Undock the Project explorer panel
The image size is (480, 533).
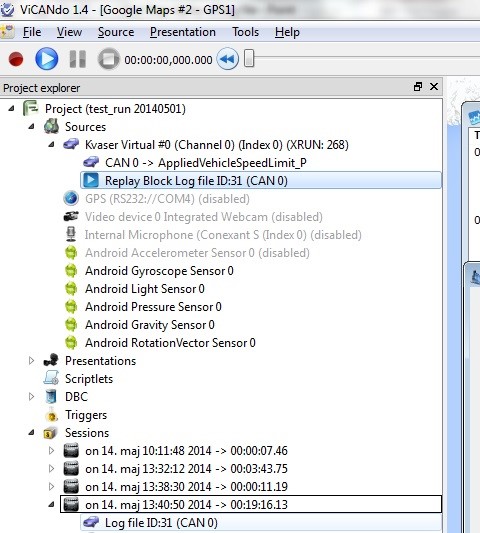click(x=418, y=87)
